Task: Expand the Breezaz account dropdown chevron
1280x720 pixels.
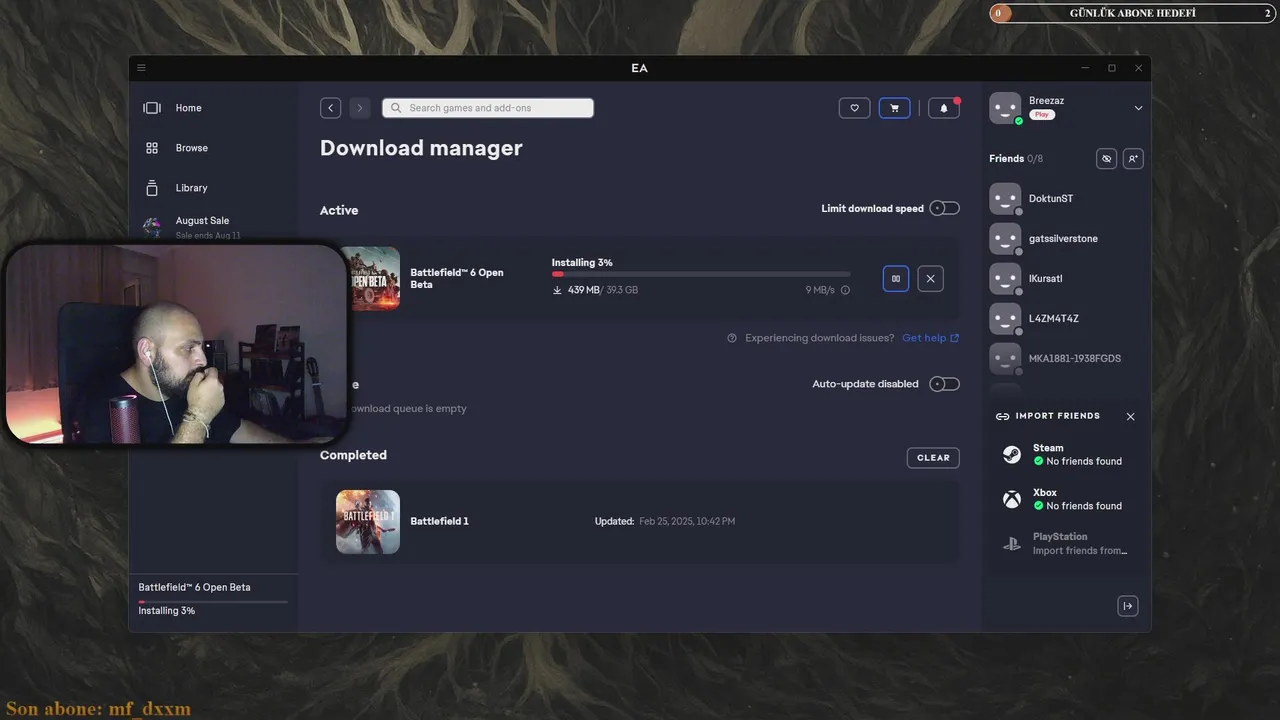Action: [x=1138, y=108]
